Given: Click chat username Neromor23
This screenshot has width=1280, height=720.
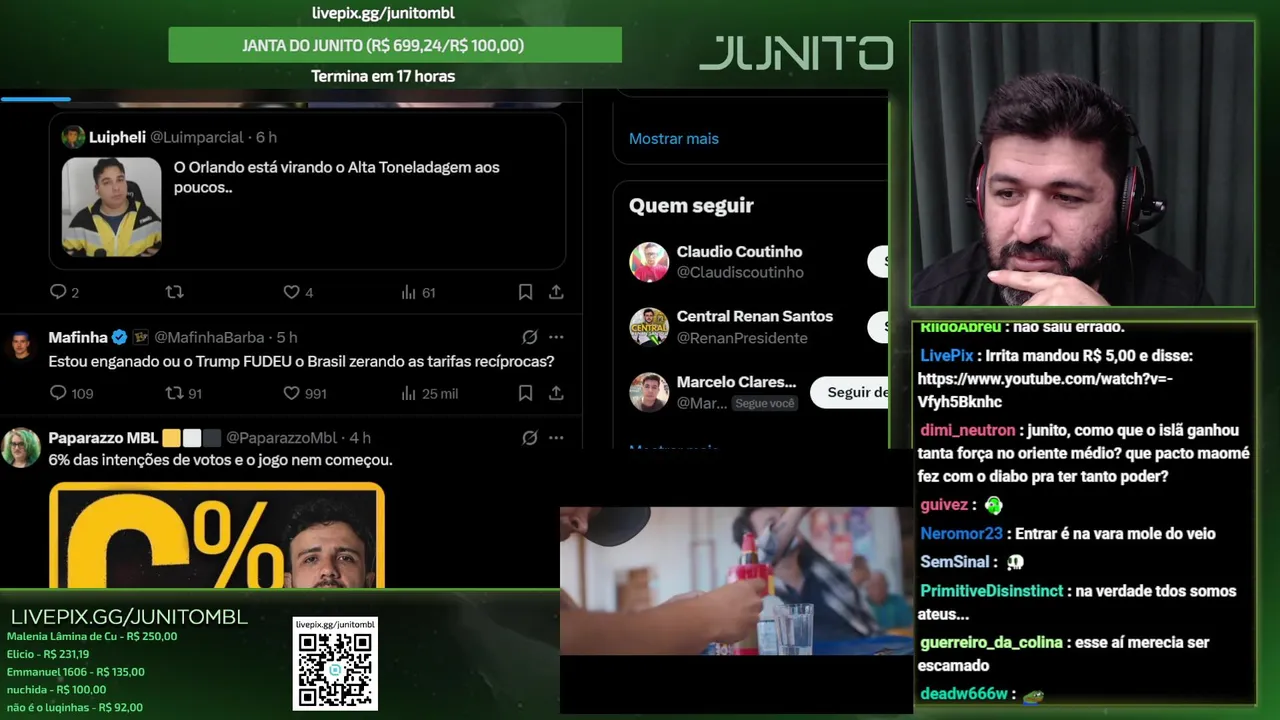Looking at the screenshot, I should coord(961,534).
